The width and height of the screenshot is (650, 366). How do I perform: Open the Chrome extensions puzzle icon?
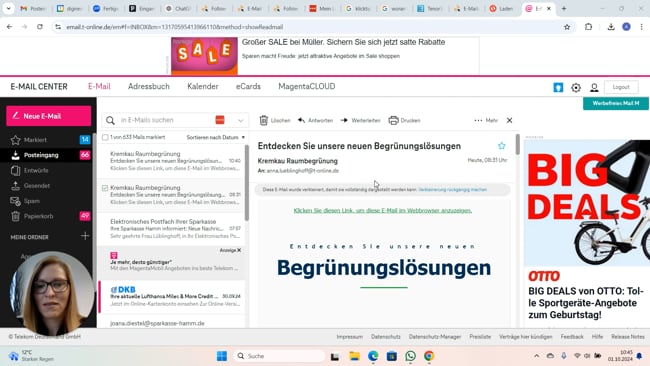(589, 27)
